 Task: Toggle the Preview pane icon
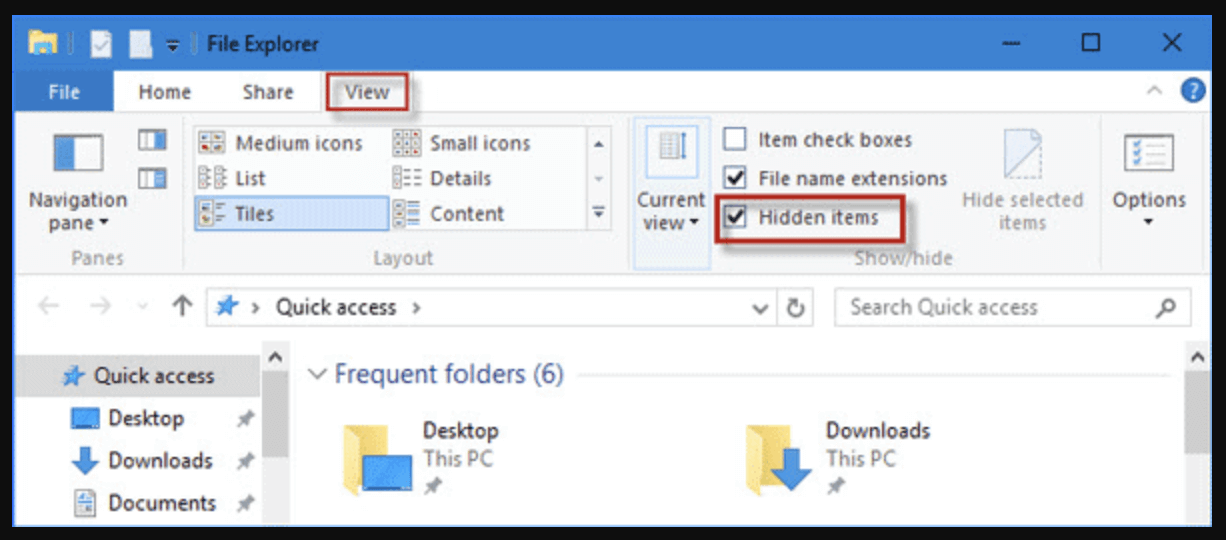[x=152, y=141]
